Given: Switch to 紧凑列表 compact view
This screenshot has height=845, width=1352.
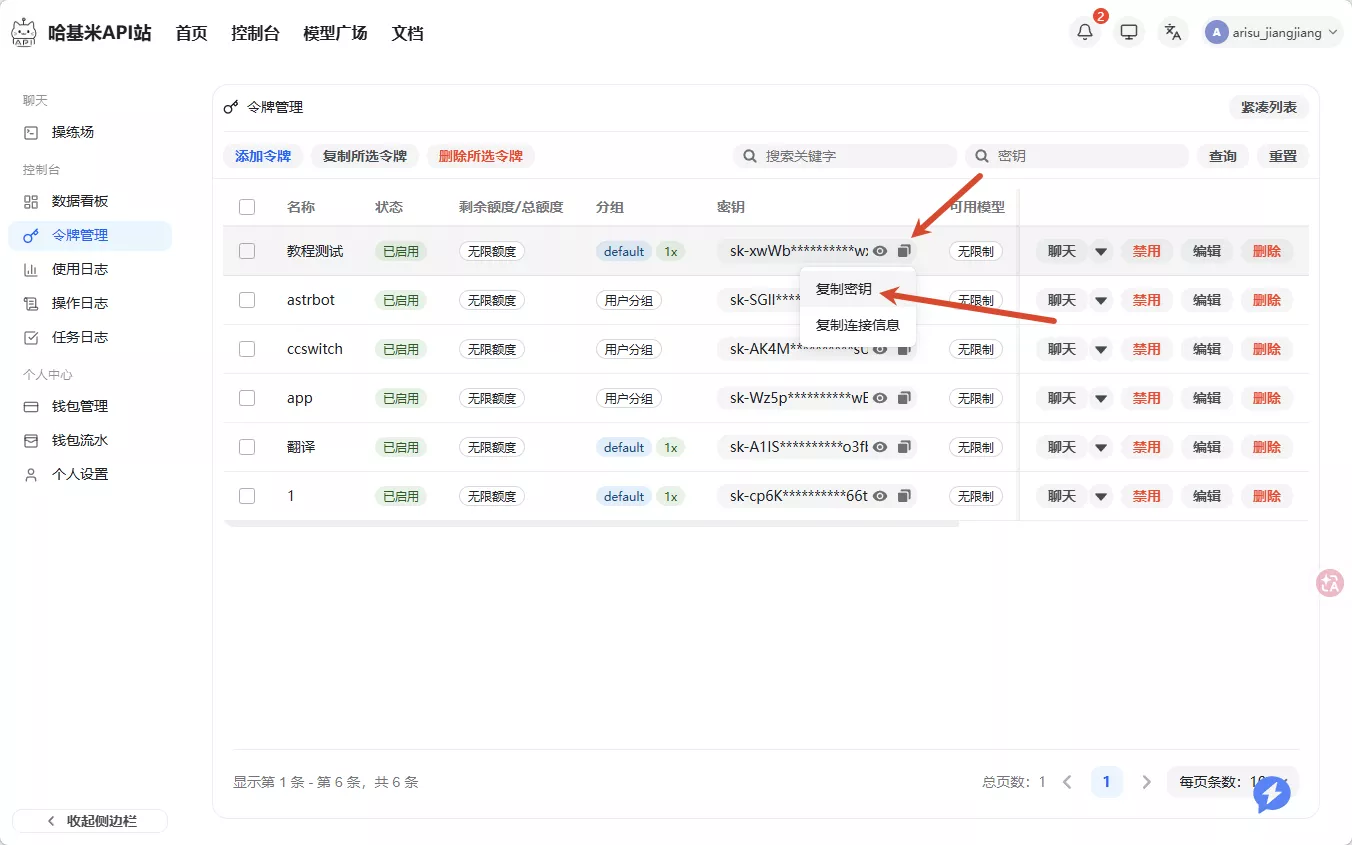Looking at the screenshot, I should click(x=1269, y=107).
